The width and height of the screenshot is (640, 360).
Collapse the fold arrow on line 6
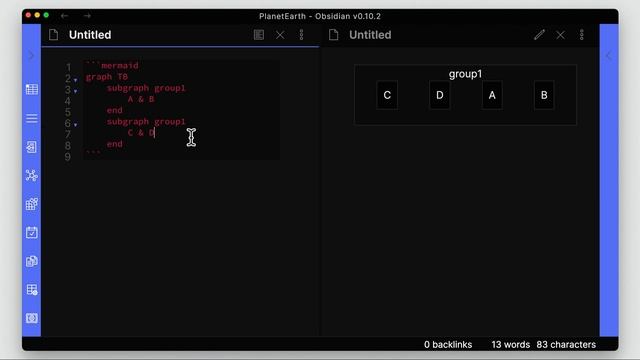(x=76, y=125)
